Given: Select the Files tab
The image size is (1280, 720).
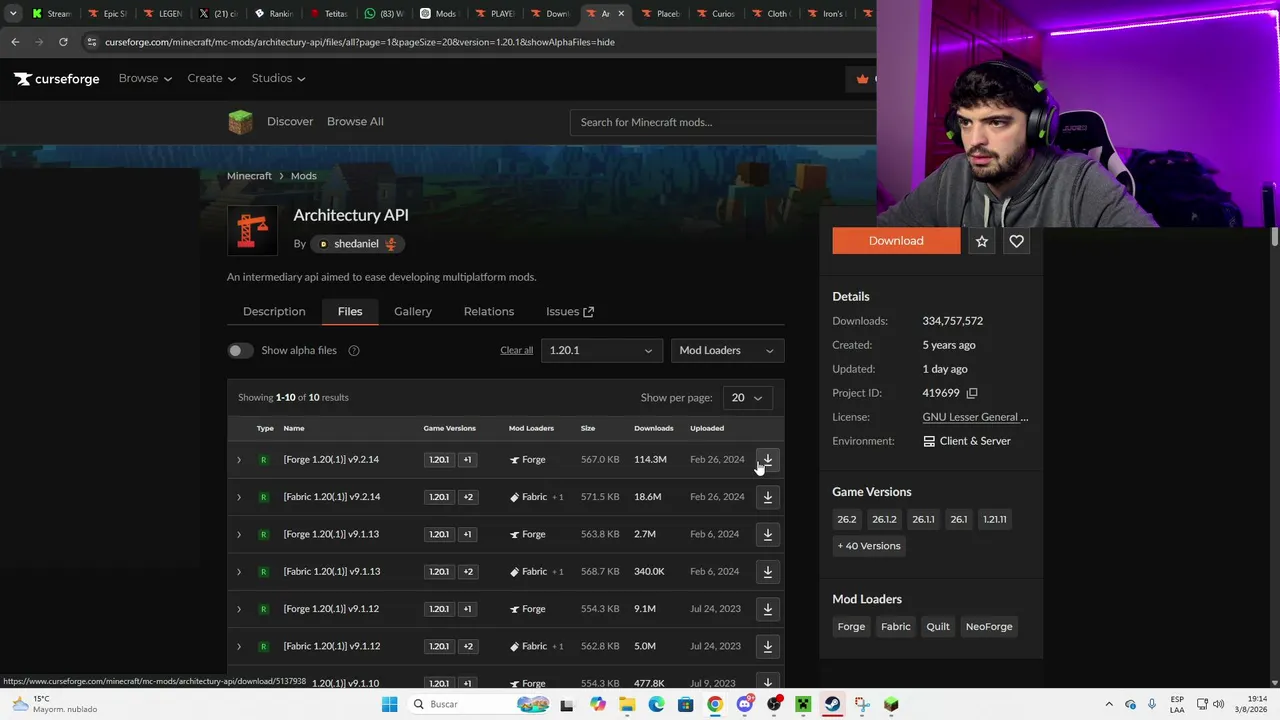Looking at the screenshot, I should [350, 312].
